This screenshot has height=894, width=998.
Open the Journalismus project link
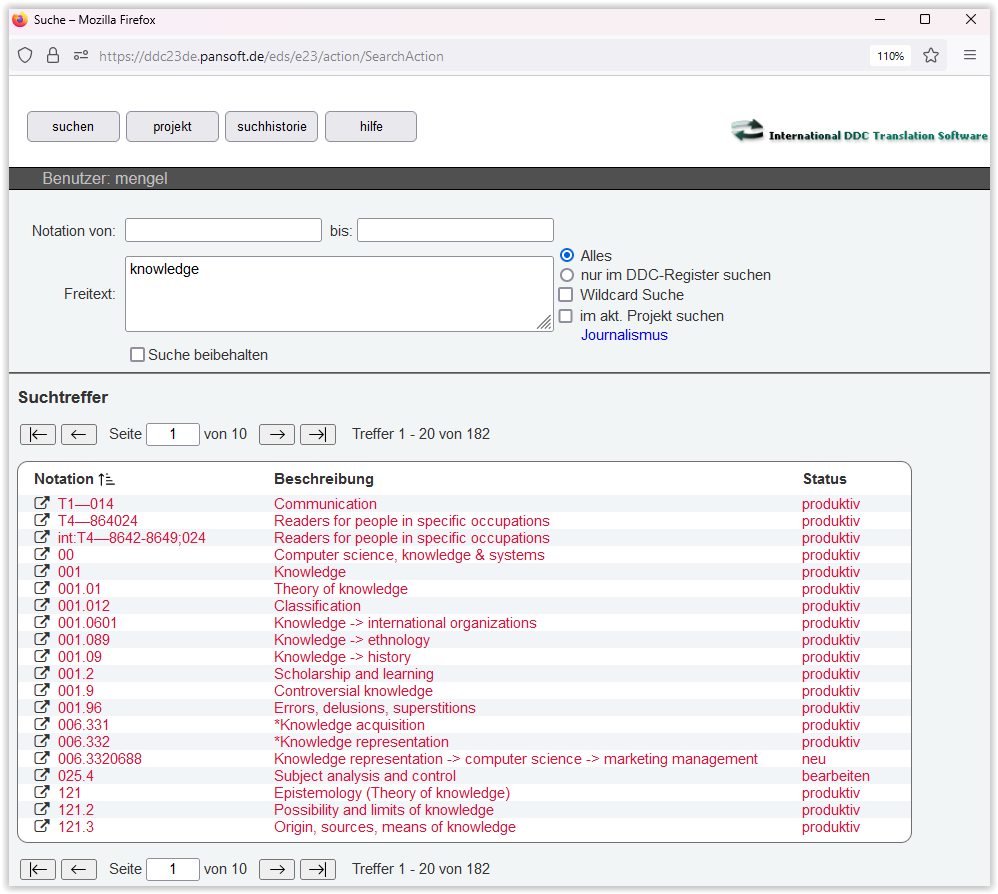(x=624, y=335)
